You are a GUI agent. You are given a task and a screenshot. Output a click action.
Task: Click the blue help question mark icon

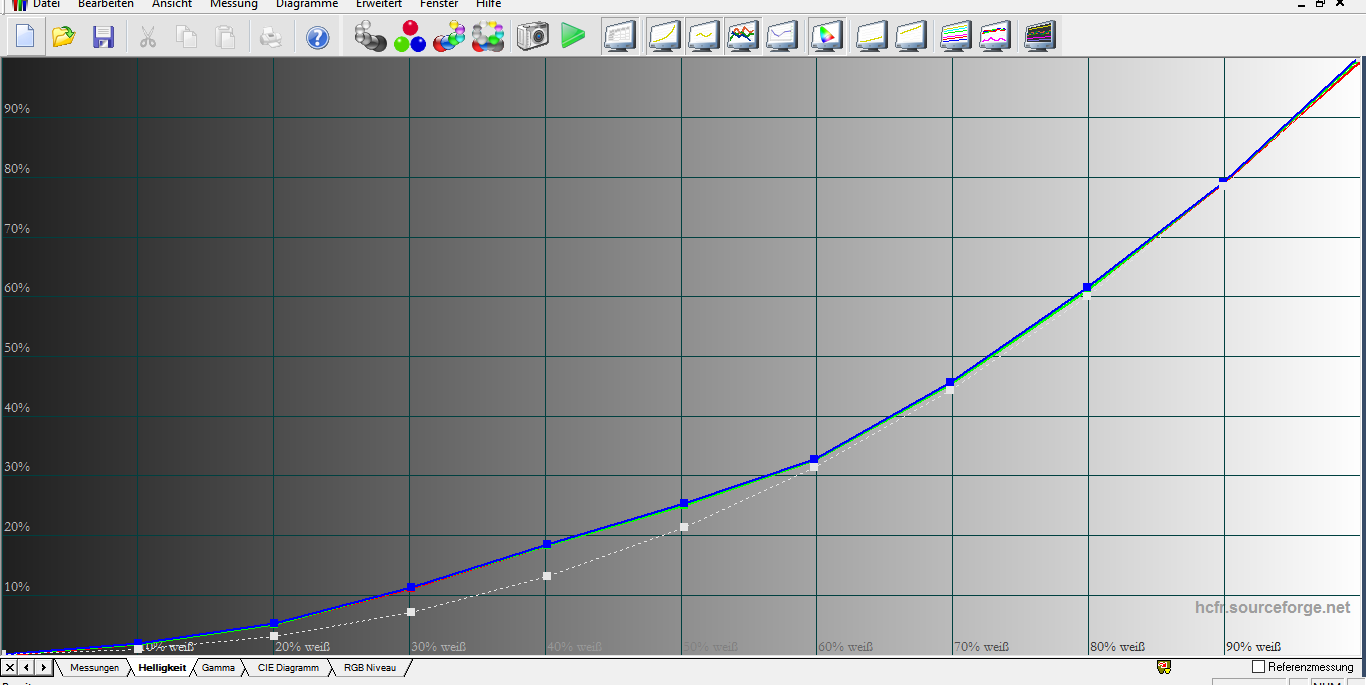[317, 38]
